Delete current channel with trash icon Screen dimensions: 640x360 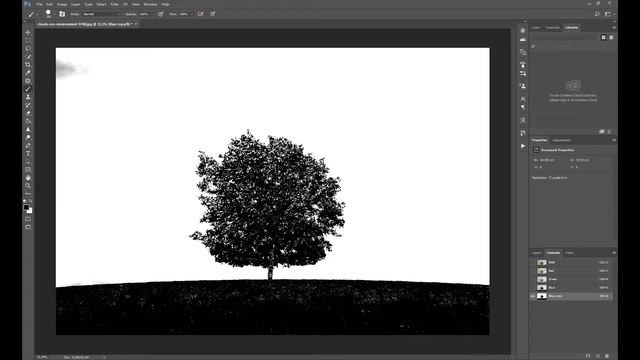[607, 356]
